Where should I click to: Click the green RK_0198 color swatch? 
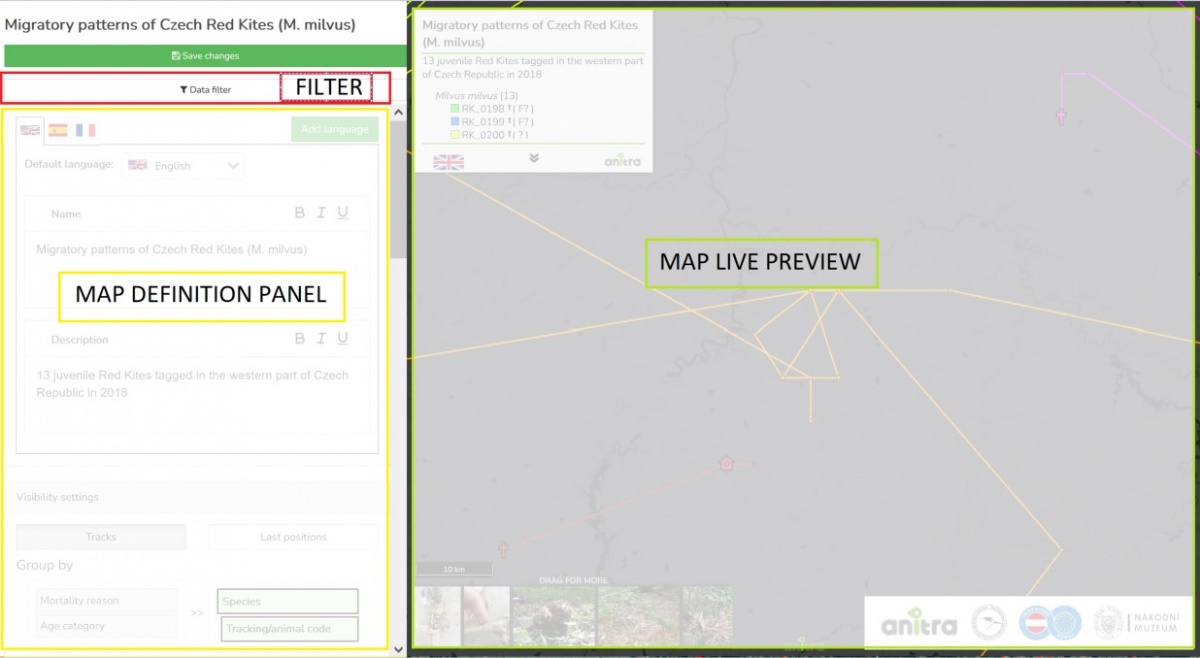tap(454, 108)
